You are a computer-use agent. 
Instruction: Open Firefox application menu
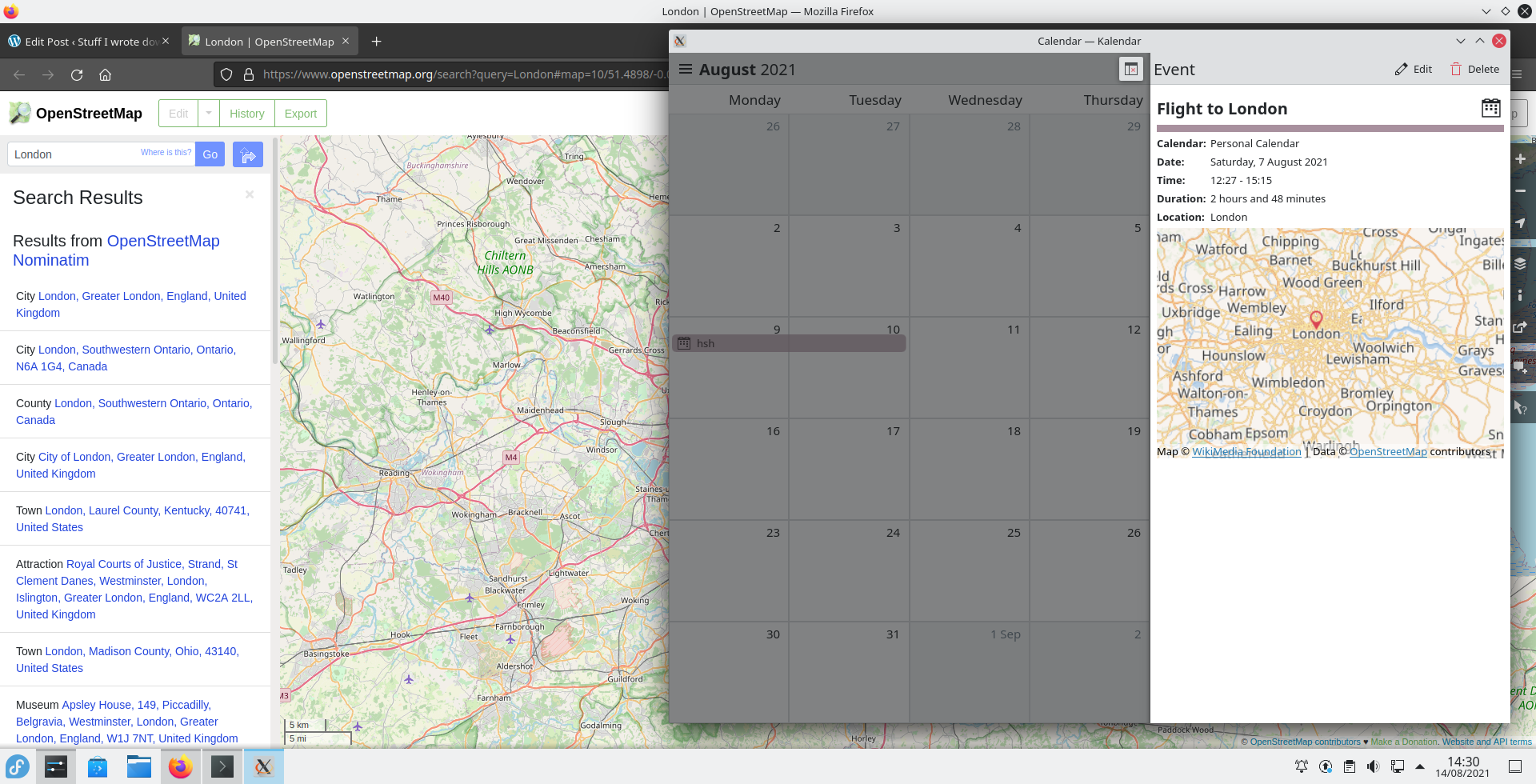tap(1518, 74)
